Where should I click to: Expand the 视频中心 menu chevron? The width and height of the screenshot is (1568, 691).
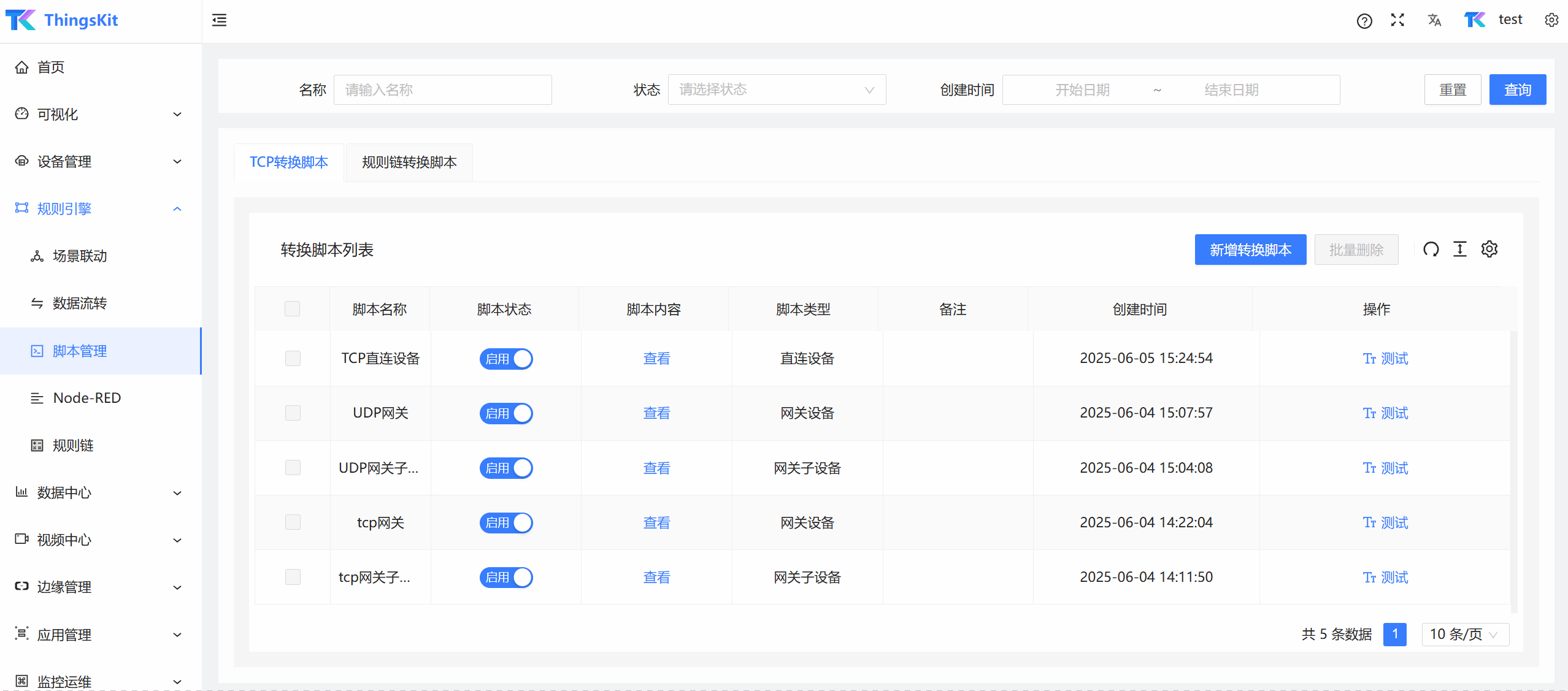coord(177,540)
